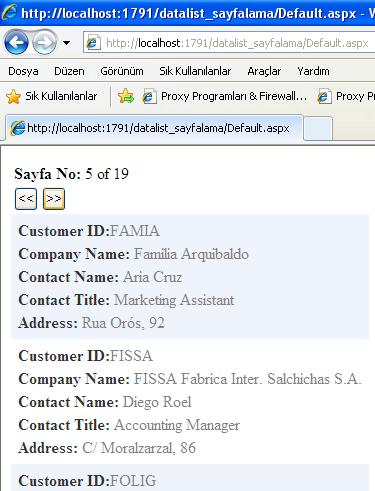Click the IE logo in title bar
The width and height of the screenshot is (375, 491).
[x=9, y=13]
